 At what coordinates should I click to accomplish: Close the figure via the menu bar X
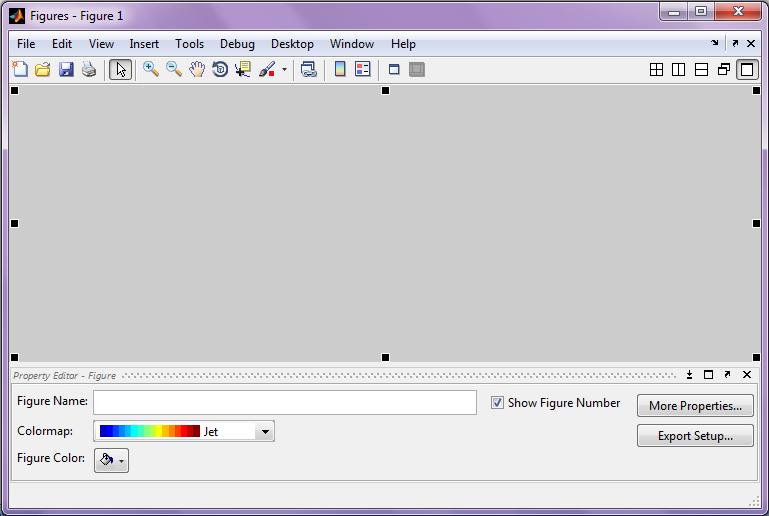click(751, 43)
